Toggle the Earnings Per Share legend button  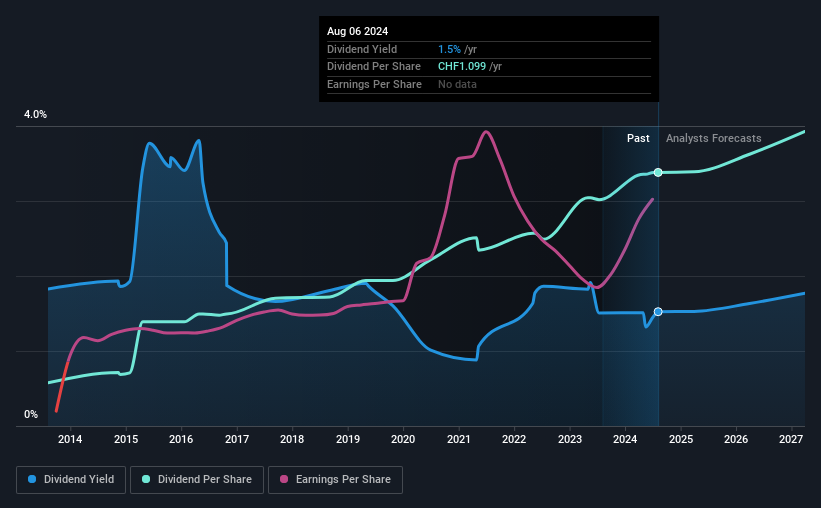coord(336,480)
